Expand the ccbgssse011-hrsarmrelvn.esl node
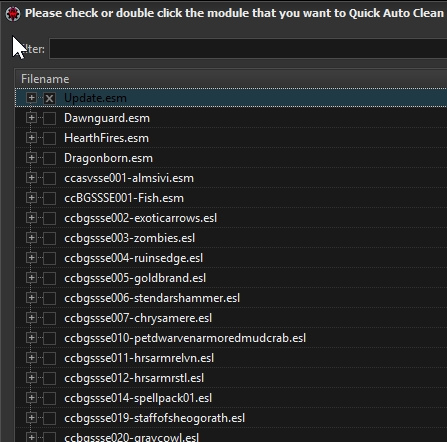The height and width of the screenshot is (442, 447). click(x=31, y=358)
